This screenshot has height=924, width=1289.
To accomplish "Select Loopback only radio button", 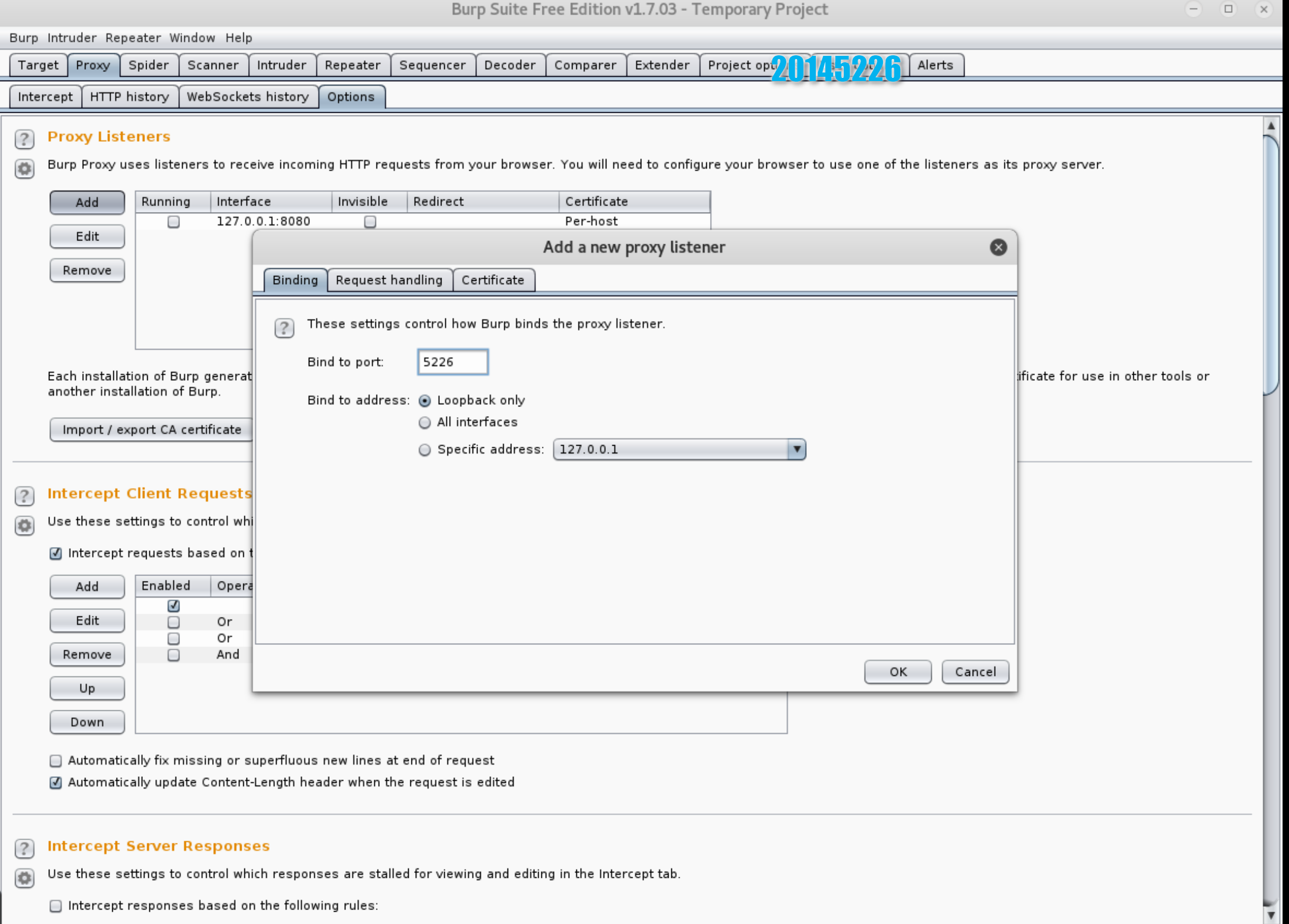I will (x=424, y=401).
